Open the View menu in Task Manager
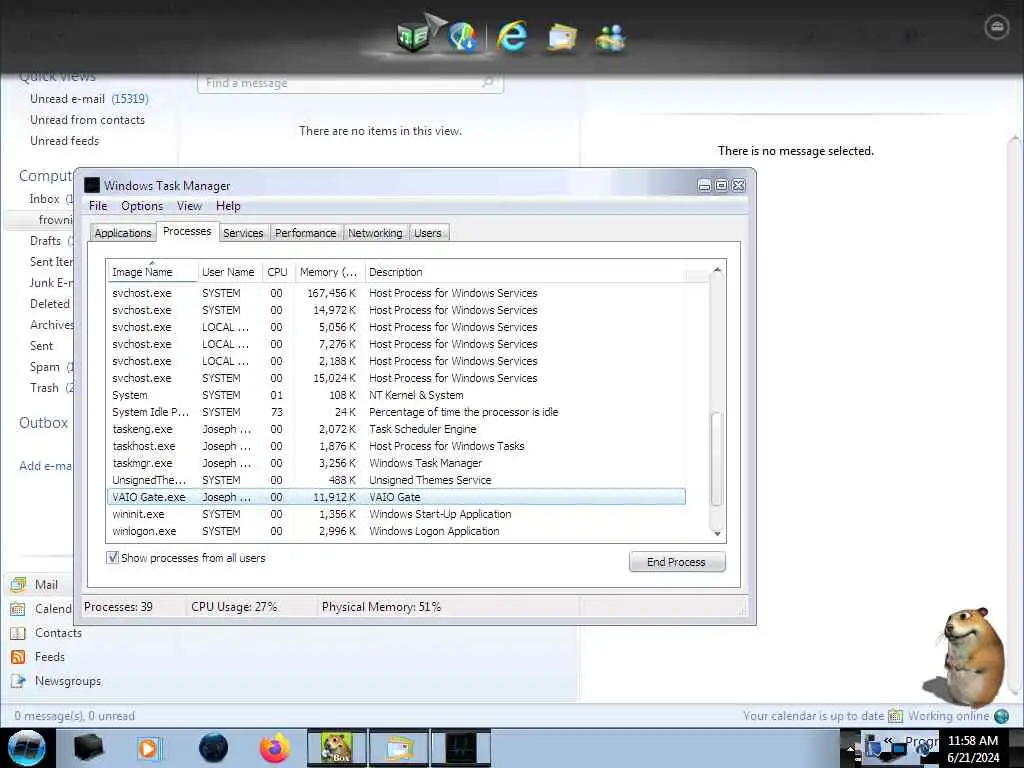The image size is (1024, 768). (x=189, y=206)
